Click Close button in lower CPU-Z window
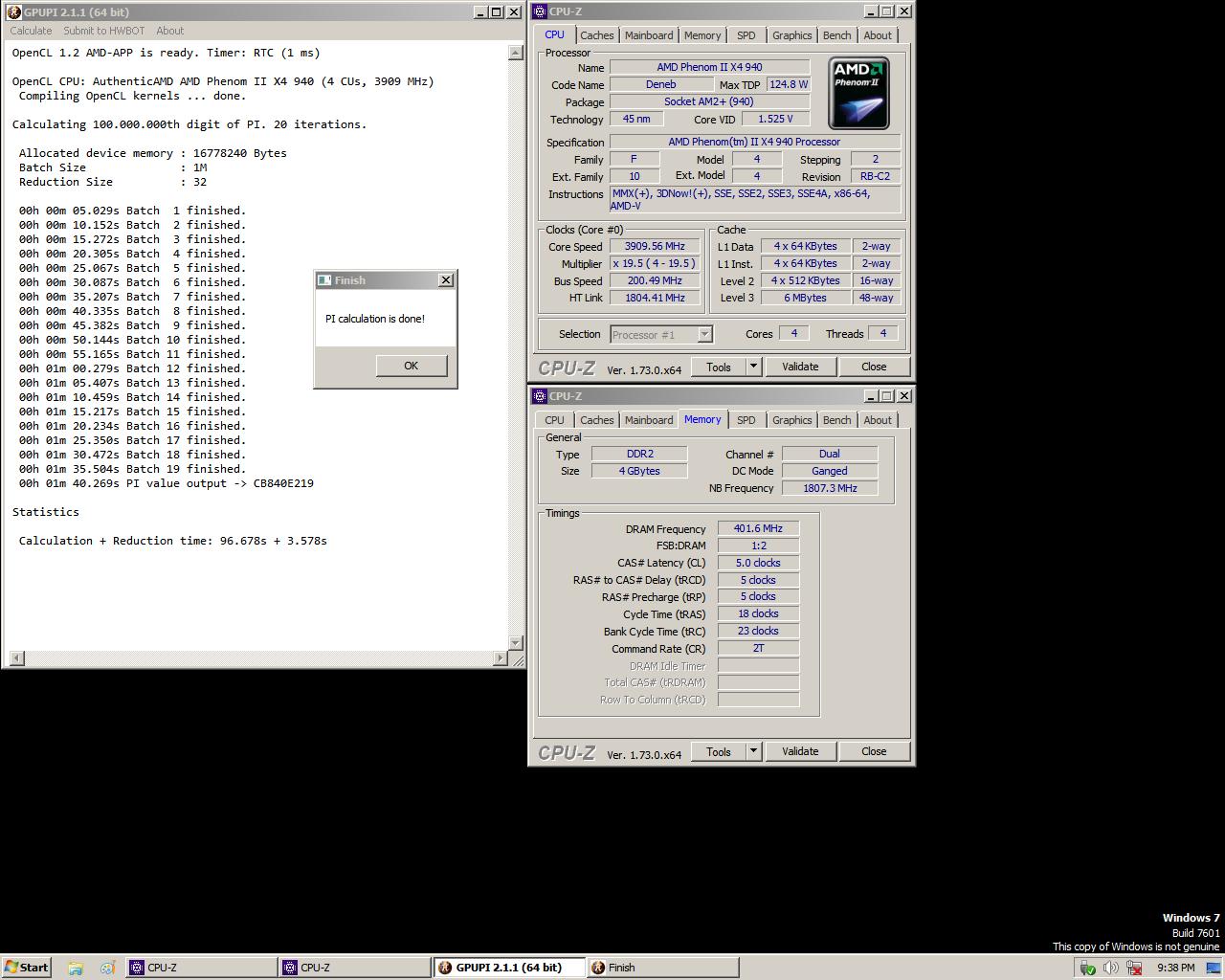Image resolution: width=1225 pixels, height=980 pixels. click(874, 751)
